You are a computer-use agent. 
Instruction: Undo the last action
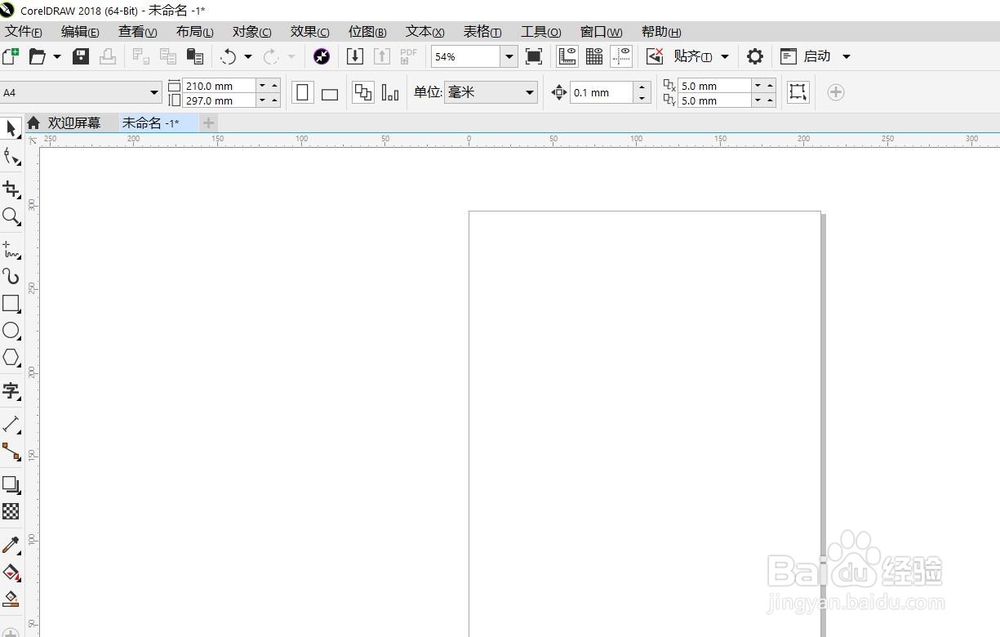(228, 56)
